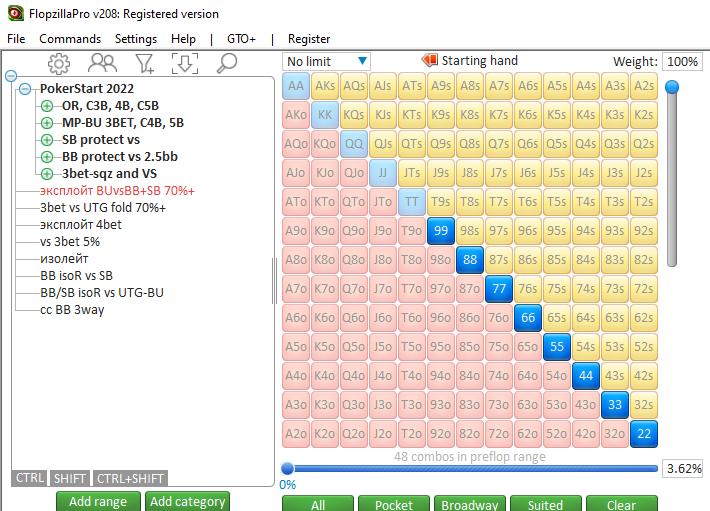Open the gear settings icon above range tree
The width and height of the screenshot is (710, 511).
click(x=59, y=63)
